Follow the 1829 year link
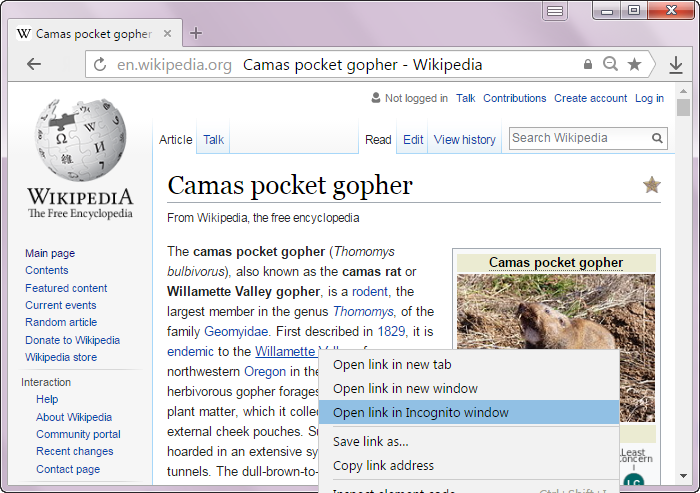This screenshot has width=700, height=493. [391, 331]
